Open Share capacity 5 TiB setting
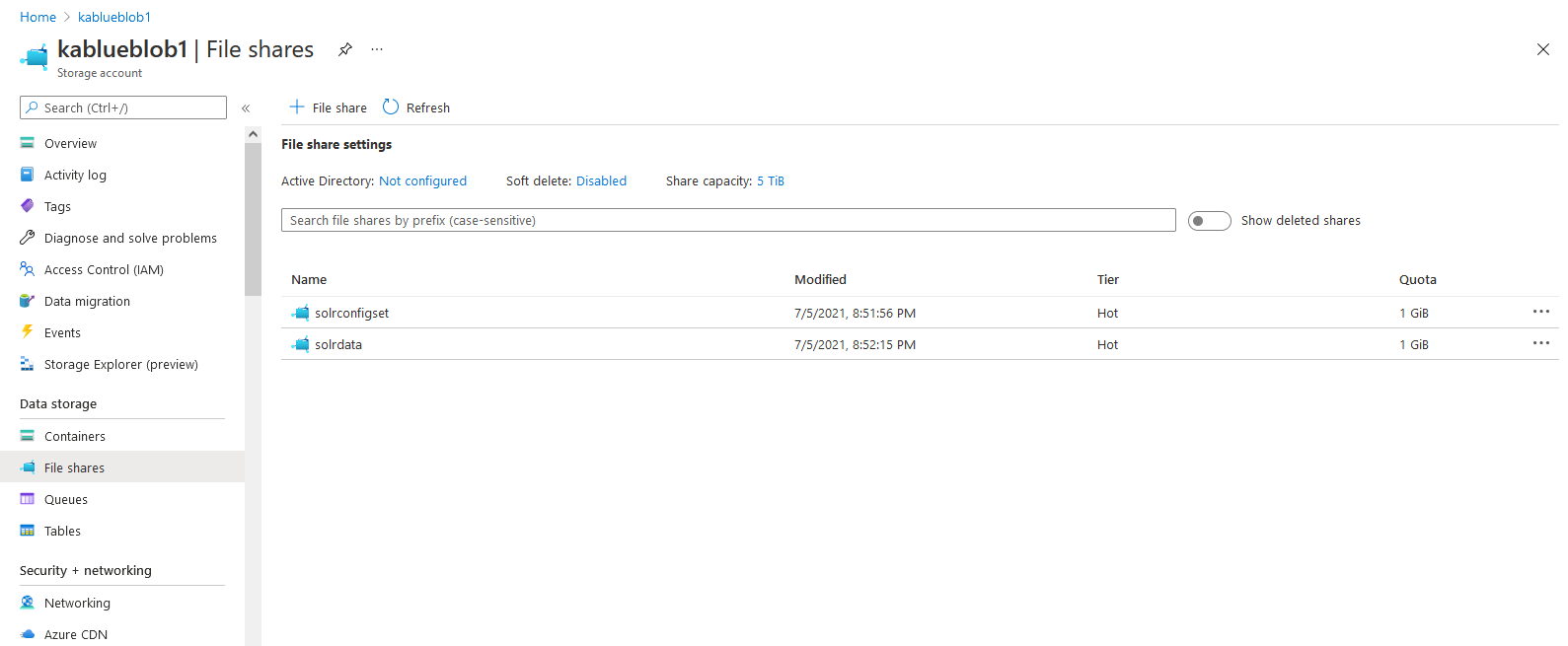Screen dimensions: 1568x646 tap(770, 181)
